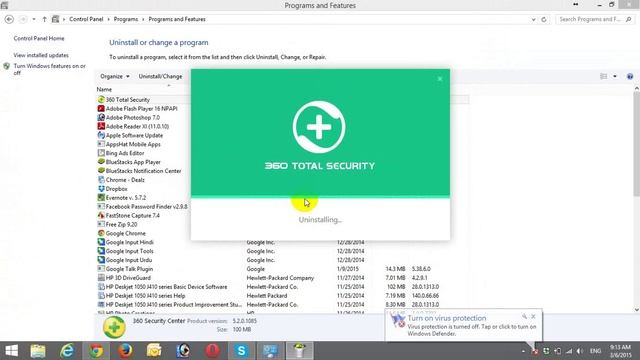Open Control Panel Home link
640x360 pixels.
[39, 38]
